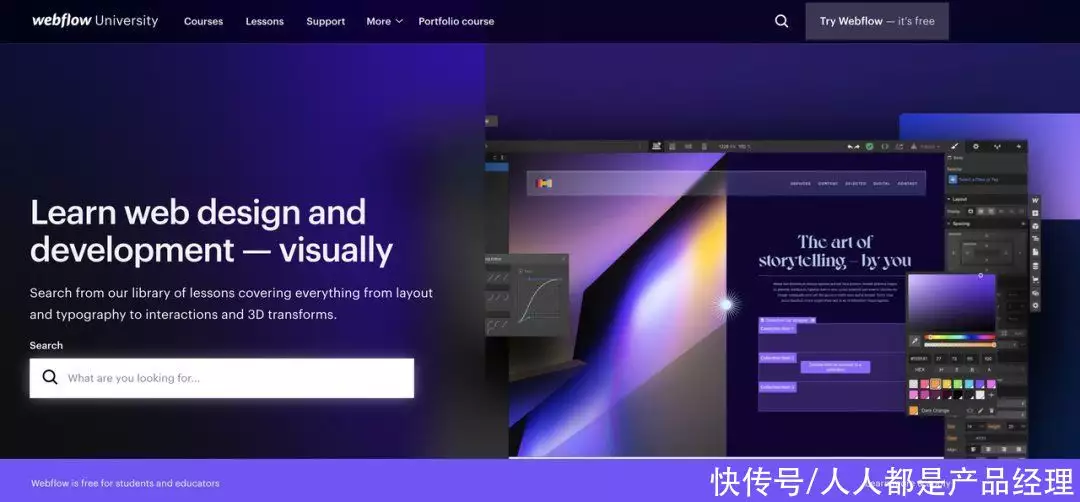Click the Try Webflow — it's free button
This screenshot has width=1080, height=502.
(877, 21)
